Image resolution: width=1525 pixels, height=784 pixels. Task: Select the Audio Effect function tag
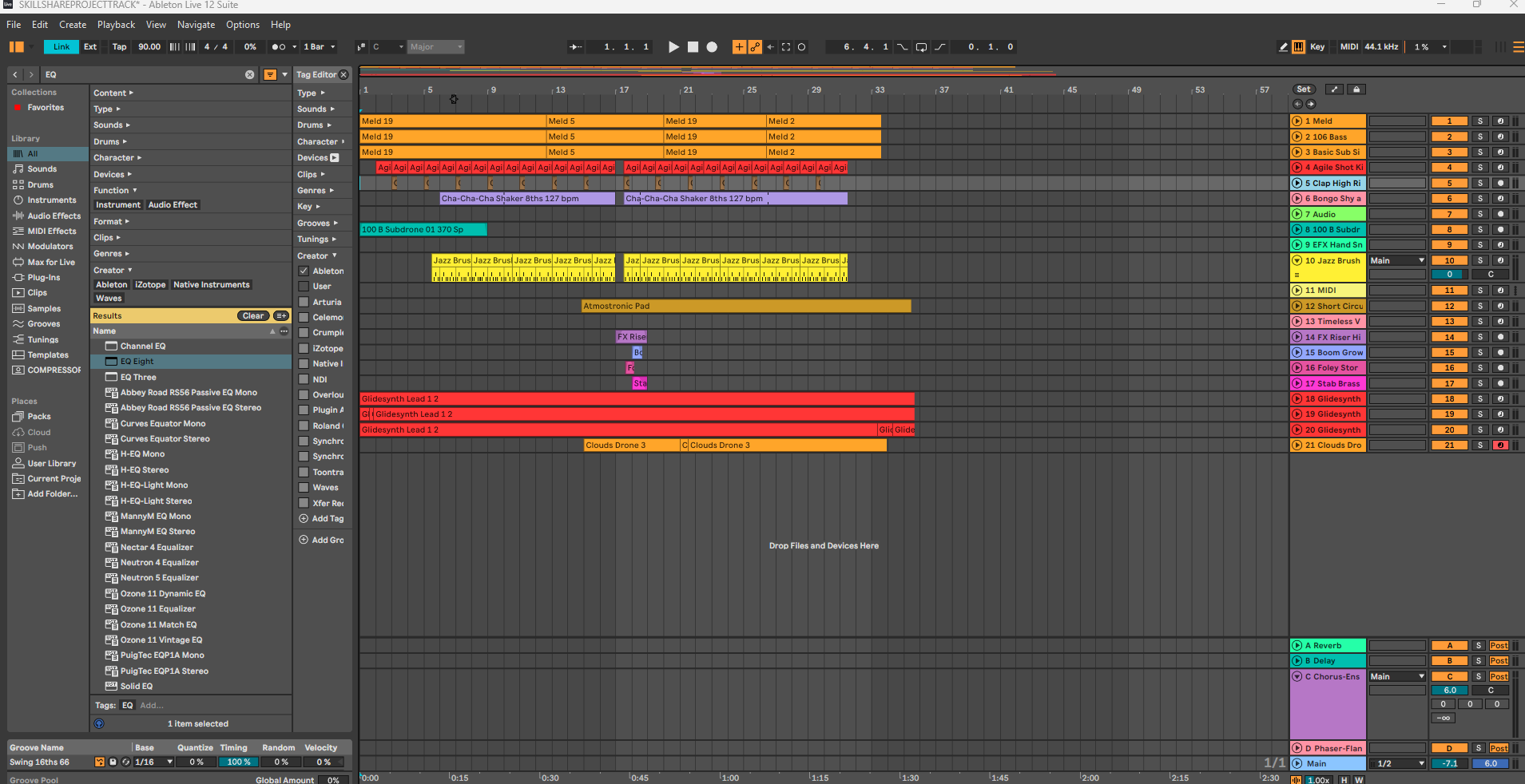click(173, 205)
